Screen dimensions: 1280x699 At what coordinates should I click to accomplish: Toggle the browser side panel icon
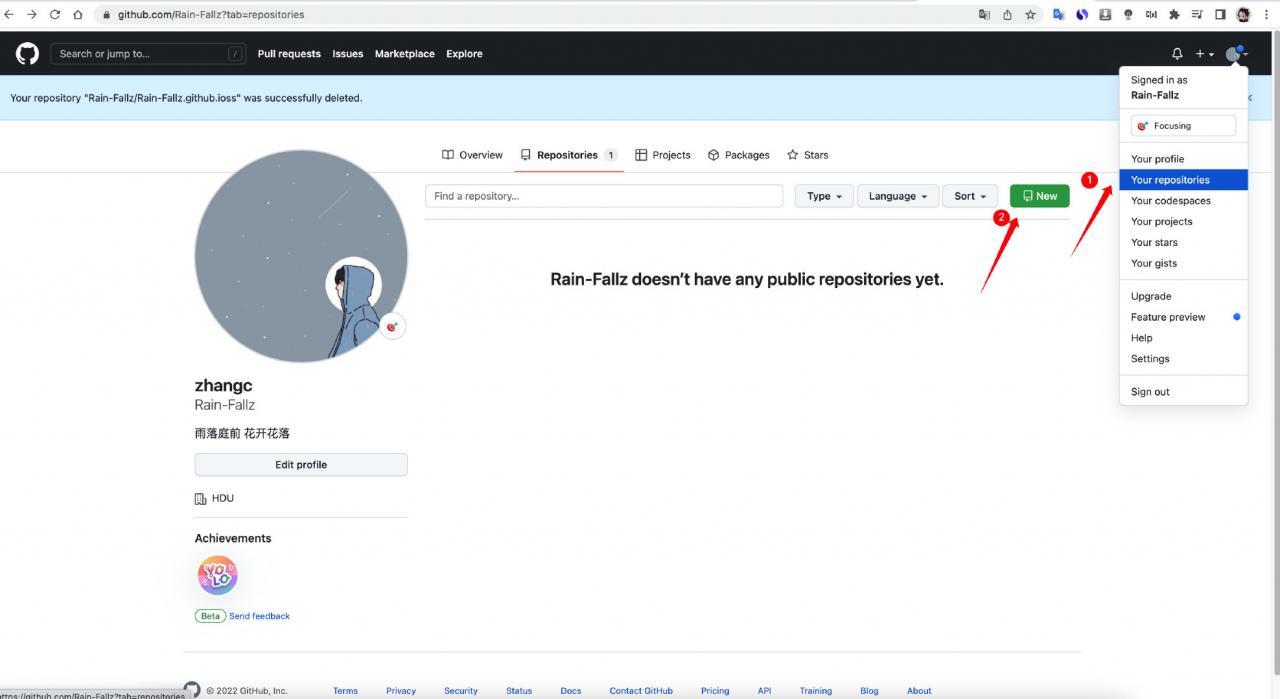[x=1220, y=15]
